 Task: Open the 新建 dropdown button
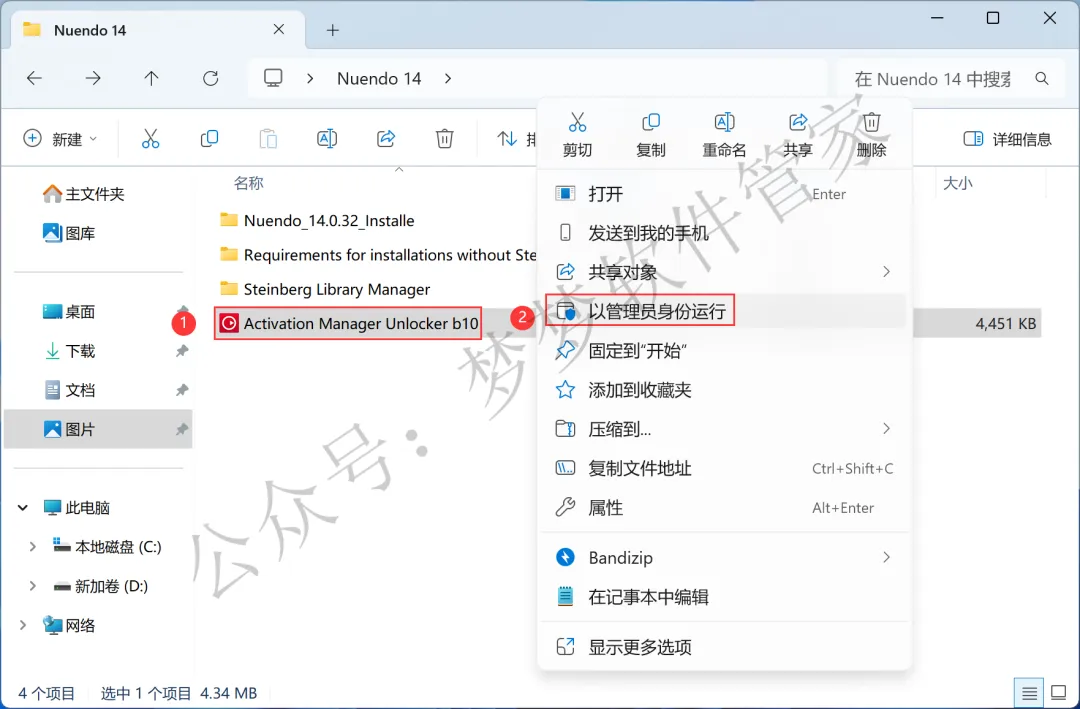(x=61, y=138)
